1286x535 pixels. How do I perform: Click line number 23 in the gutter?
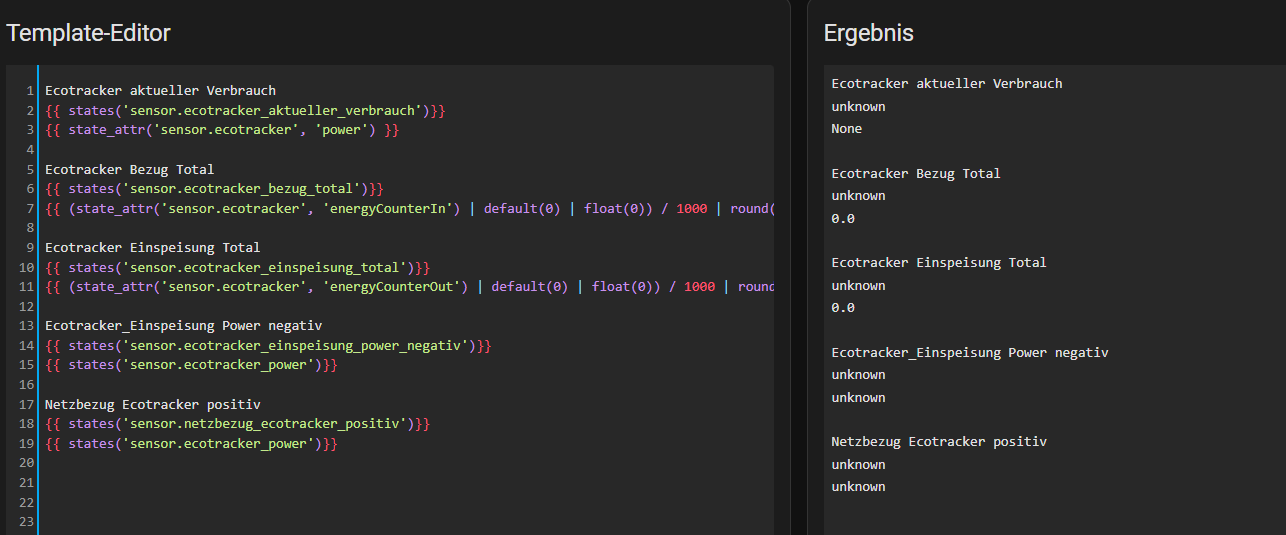(27, 521)
